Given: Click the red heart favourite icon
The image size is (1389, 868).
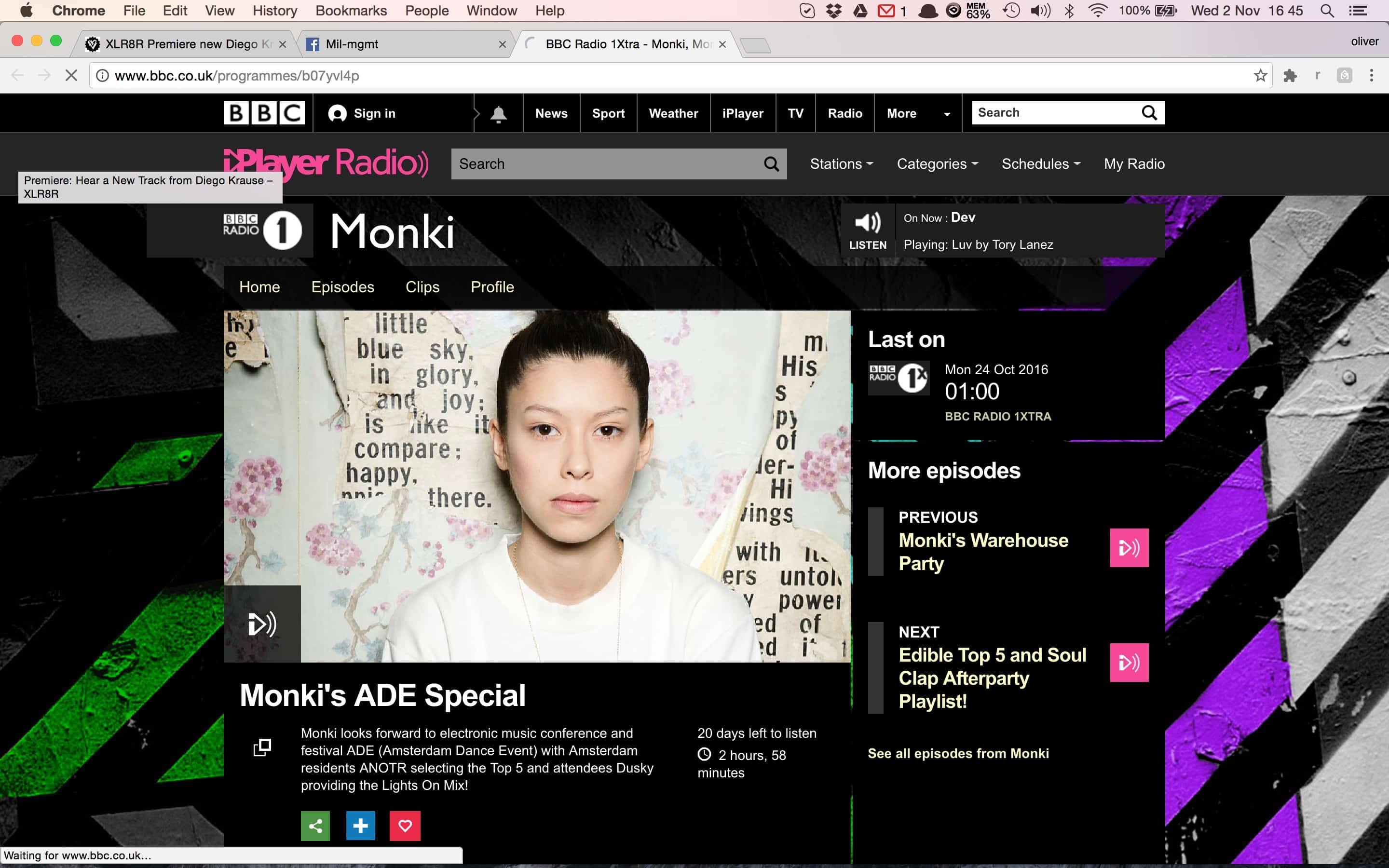Looking at the screenshot, I should pyautogui.click(x=405, y=826).
